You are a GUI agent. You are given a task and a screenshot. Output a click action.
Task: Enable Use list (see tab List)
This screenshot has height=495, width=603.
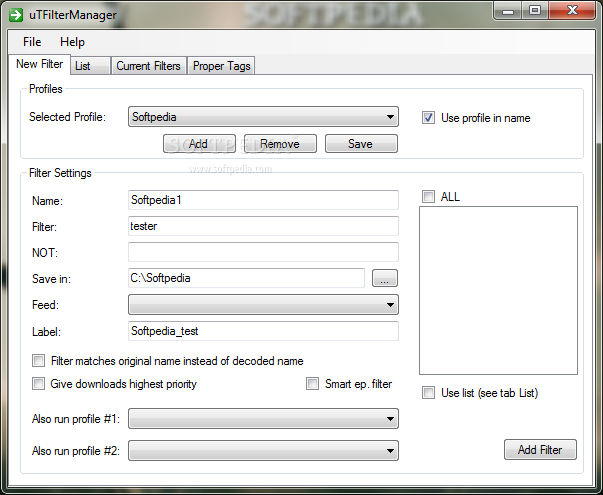(428, 393)
